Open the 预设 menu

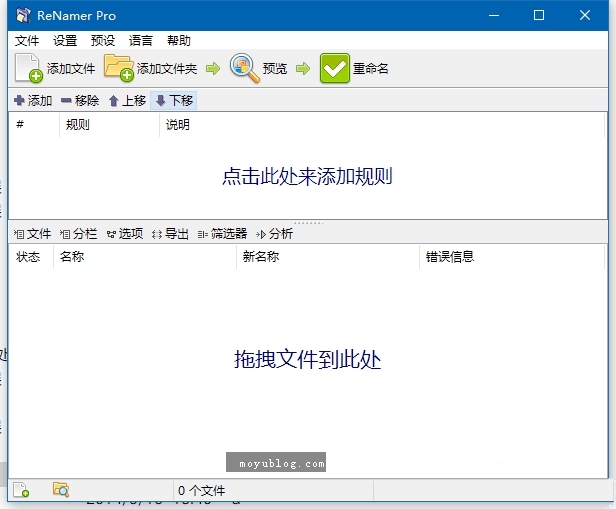103,40
